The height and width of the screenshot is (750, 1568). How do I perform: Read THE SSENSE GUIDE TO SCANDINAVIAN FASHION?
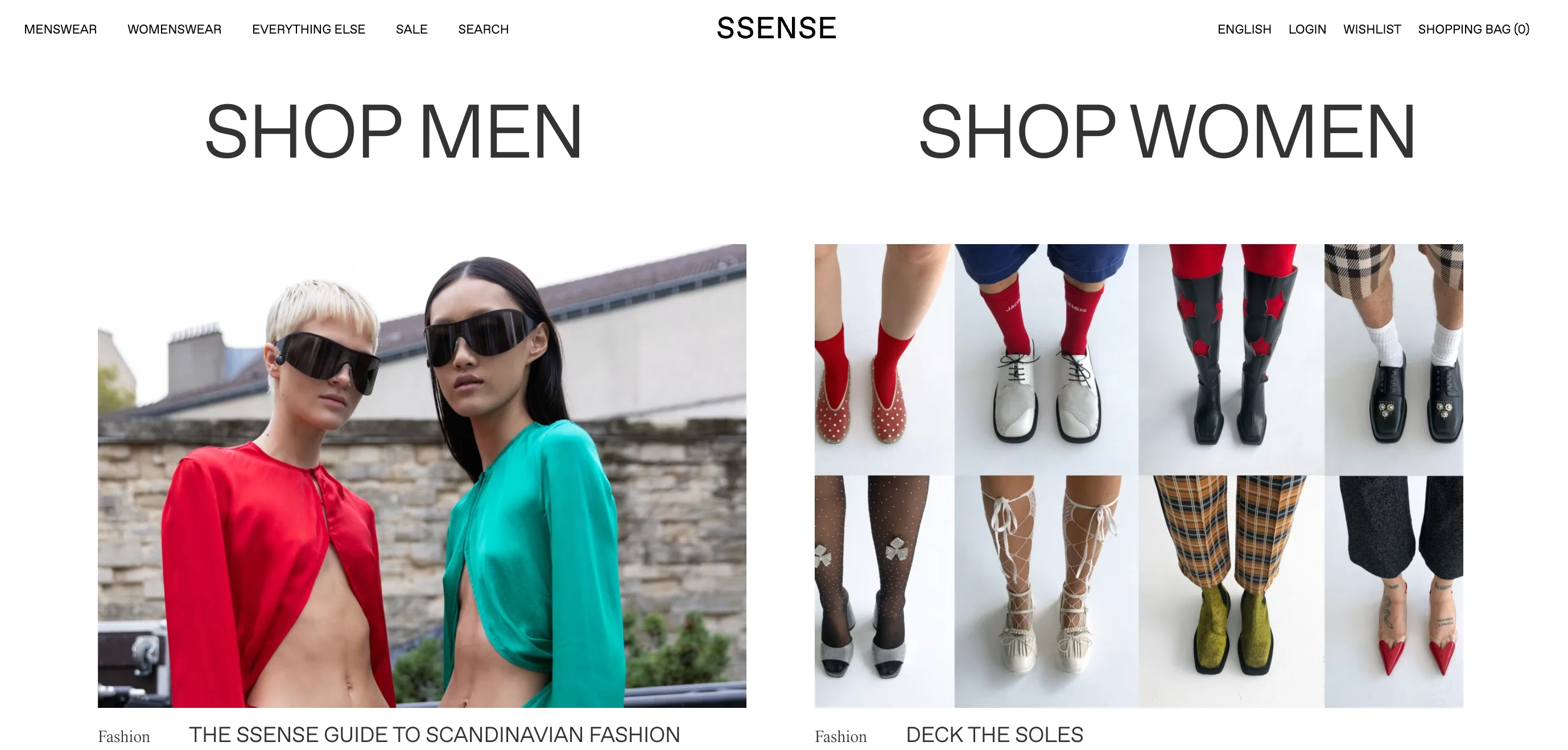(434, 735)
